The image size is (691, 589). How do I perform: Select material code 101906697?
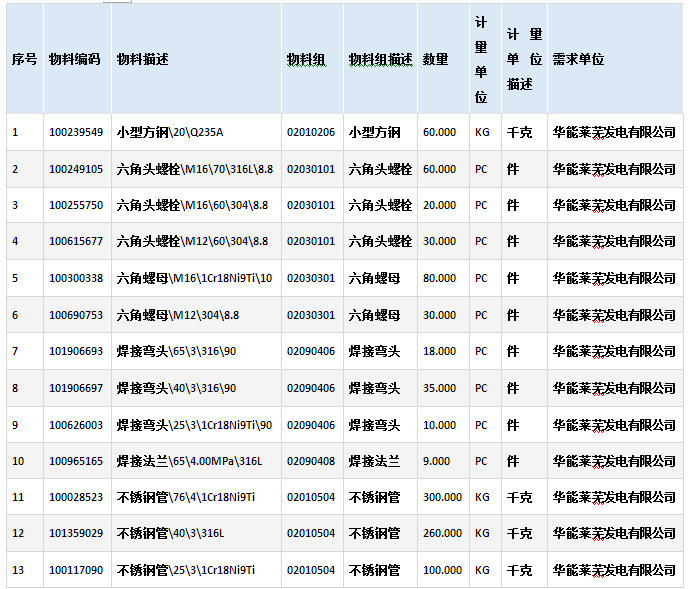pyautogui.click(x=76, y=389)
